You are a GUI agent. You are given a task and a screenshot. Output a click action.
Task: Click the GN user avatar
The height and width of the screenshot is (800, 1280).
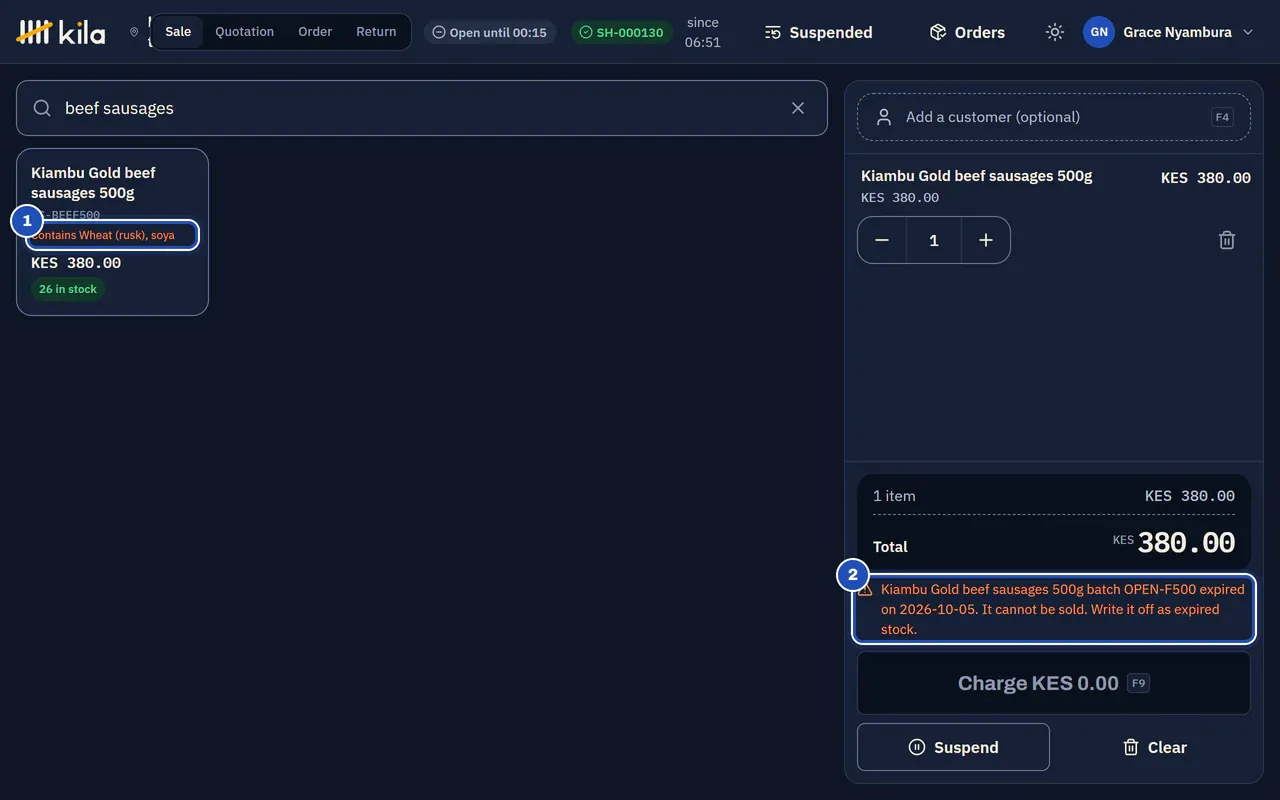(1099, 32)
